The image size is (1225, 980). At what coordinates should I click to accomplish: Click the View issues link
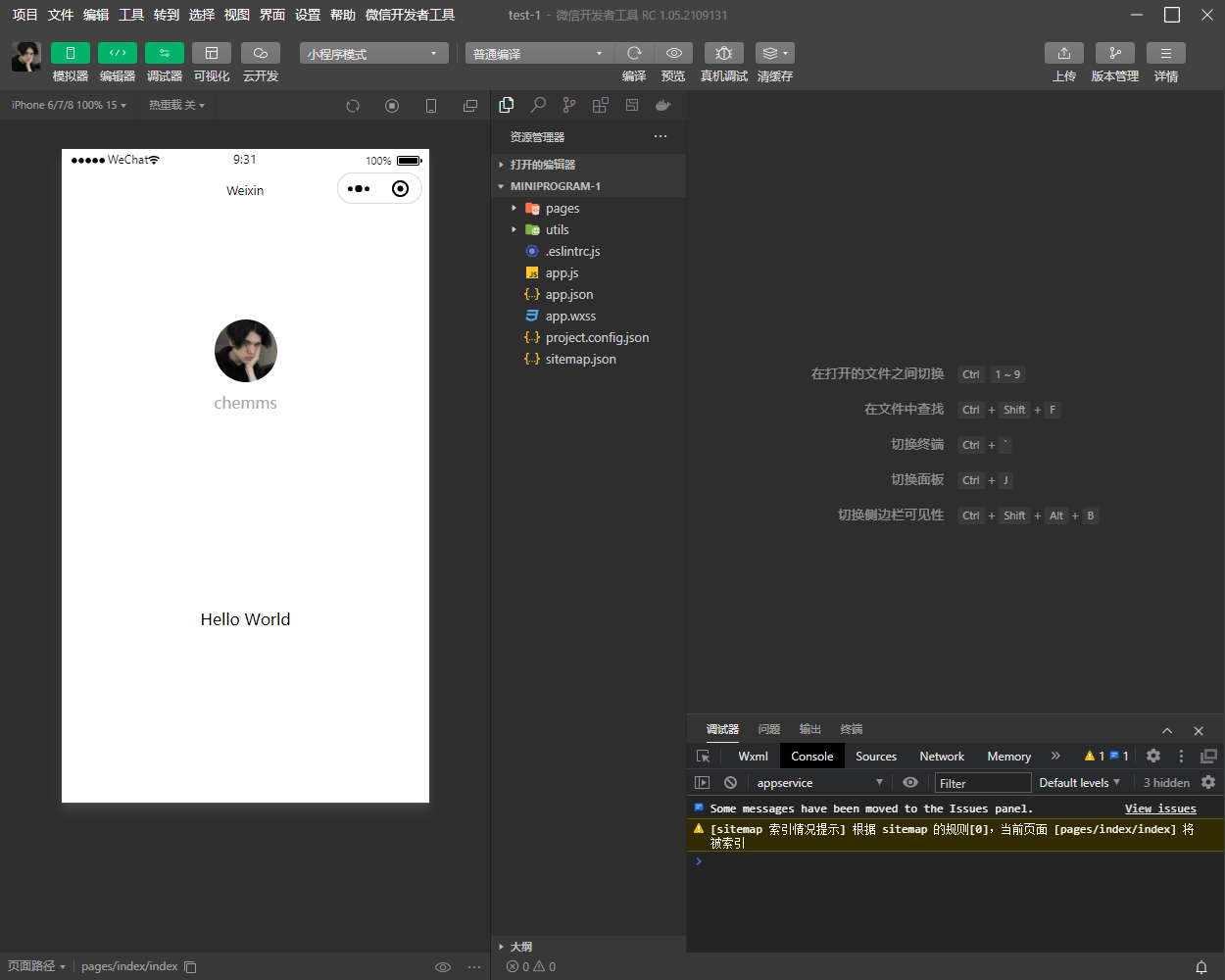[1160, 808]
